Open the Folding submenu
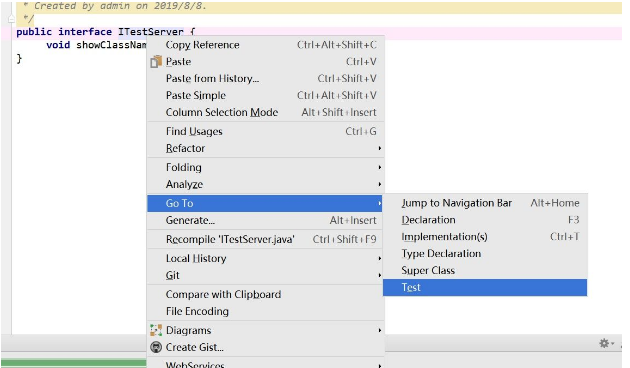630x368 pixels. (266, 167)
